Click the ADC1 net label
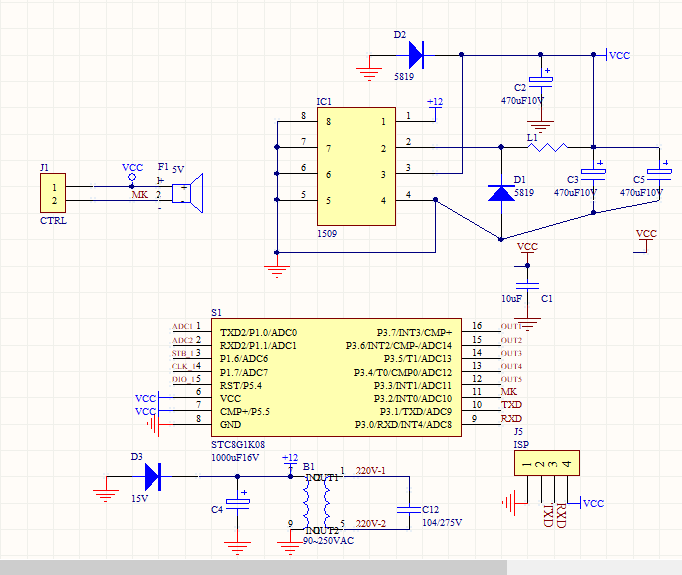 182,326
